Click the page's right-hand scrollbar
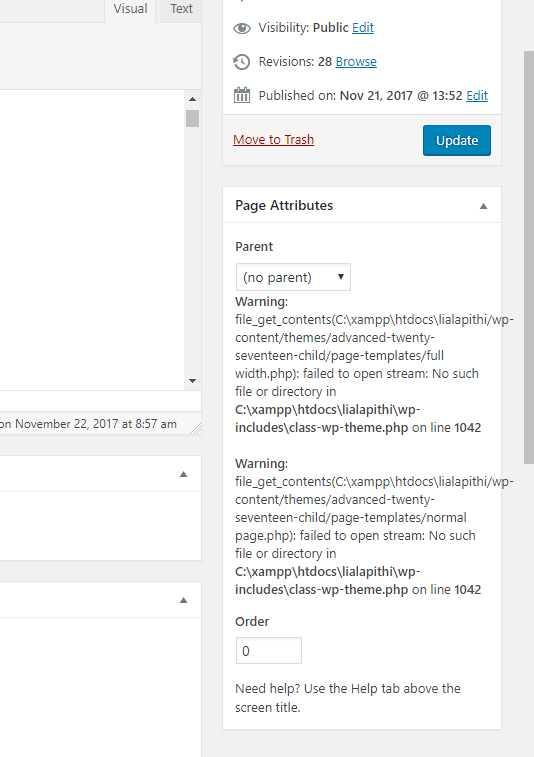Screen dimensions: 534x757 pos(529,257)
